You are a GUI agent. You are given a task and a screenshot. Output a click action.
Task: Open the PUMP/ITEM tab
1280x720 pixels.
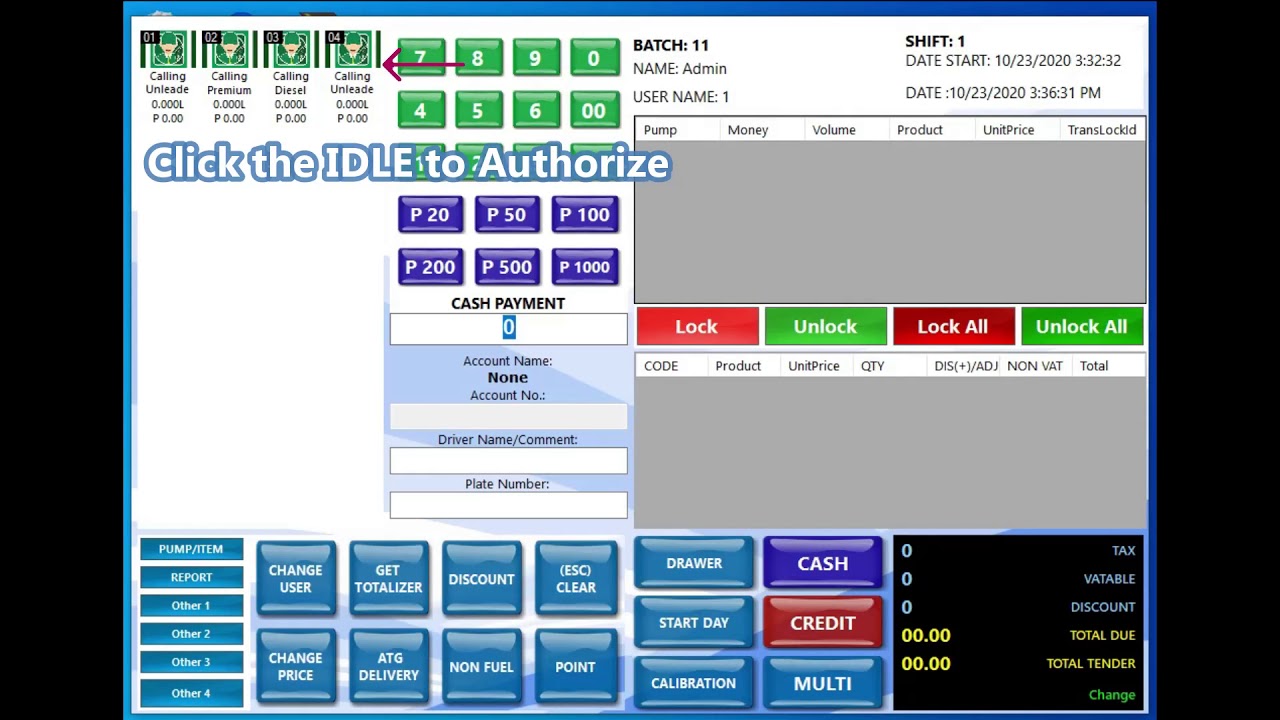[x=191, y=549]
